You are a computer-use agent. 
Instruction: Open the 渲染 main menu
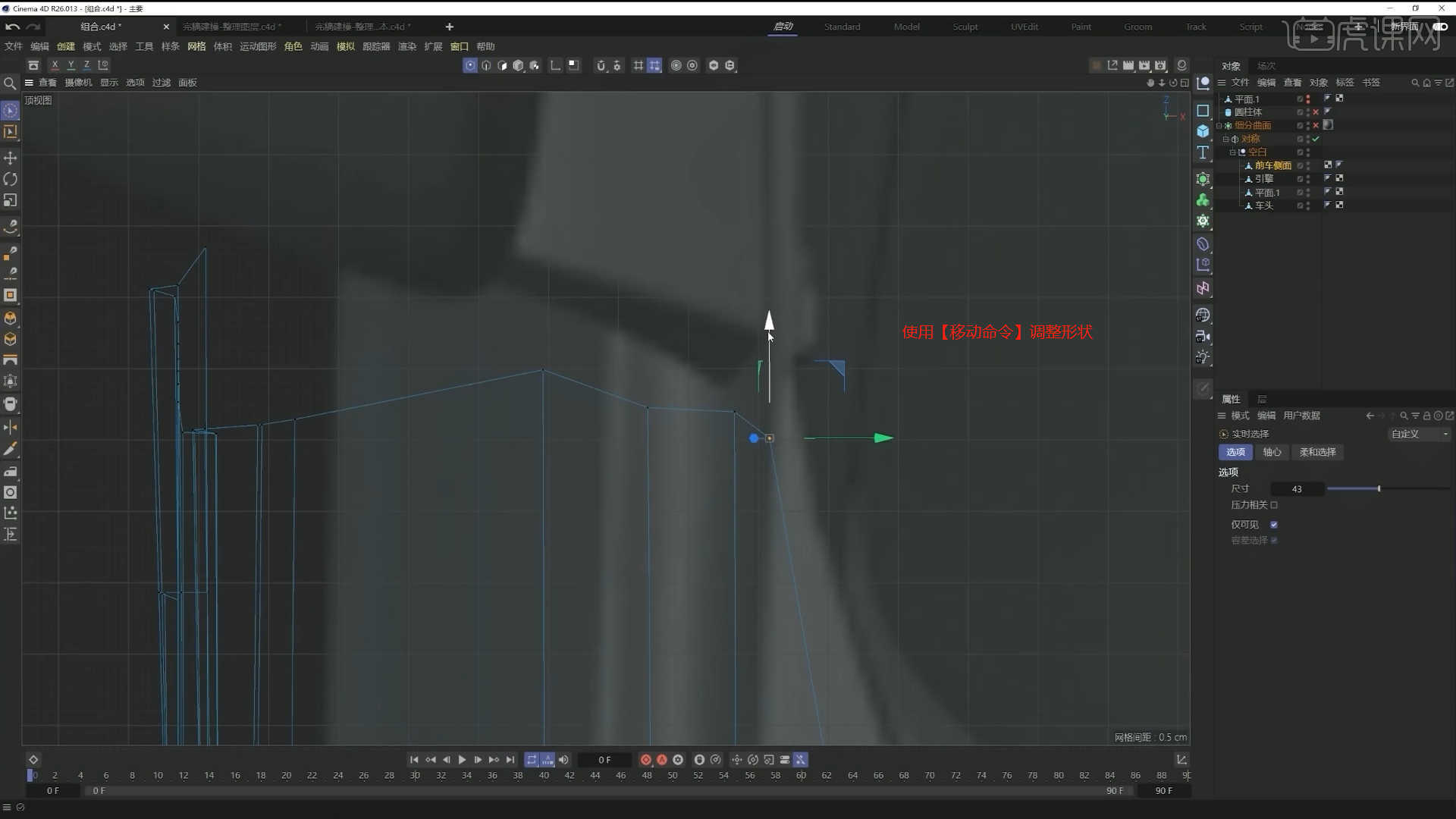tap(407, 46)
